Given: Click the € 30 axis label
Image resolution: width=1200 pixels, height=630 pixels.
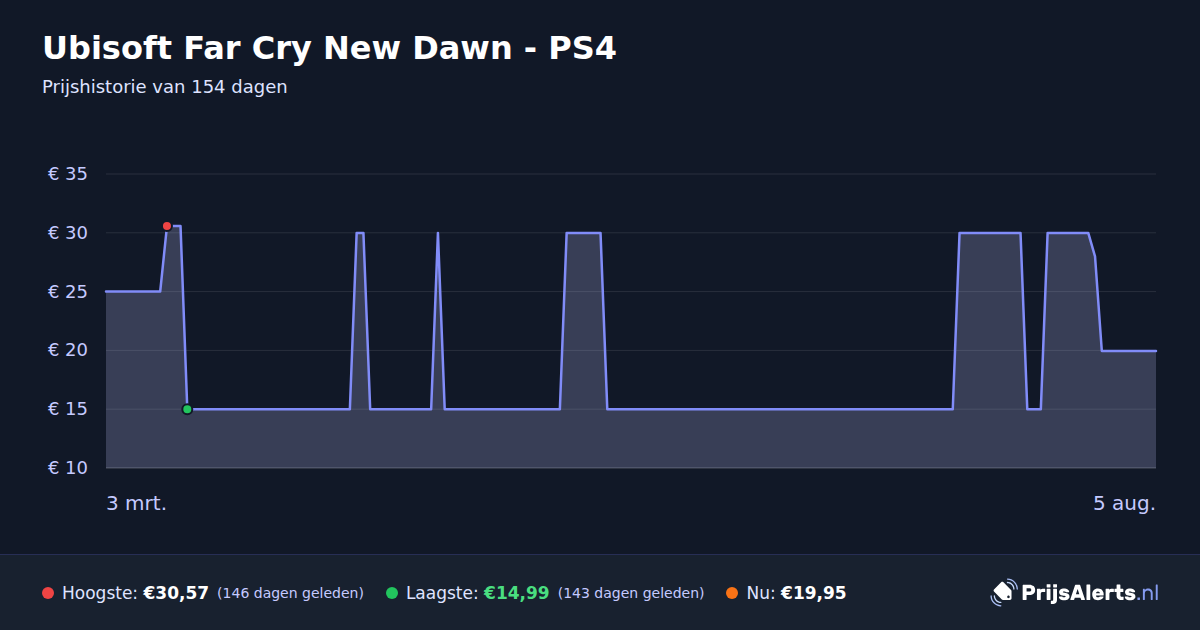Looking at the screenshot, I should (x=68, y=233).
